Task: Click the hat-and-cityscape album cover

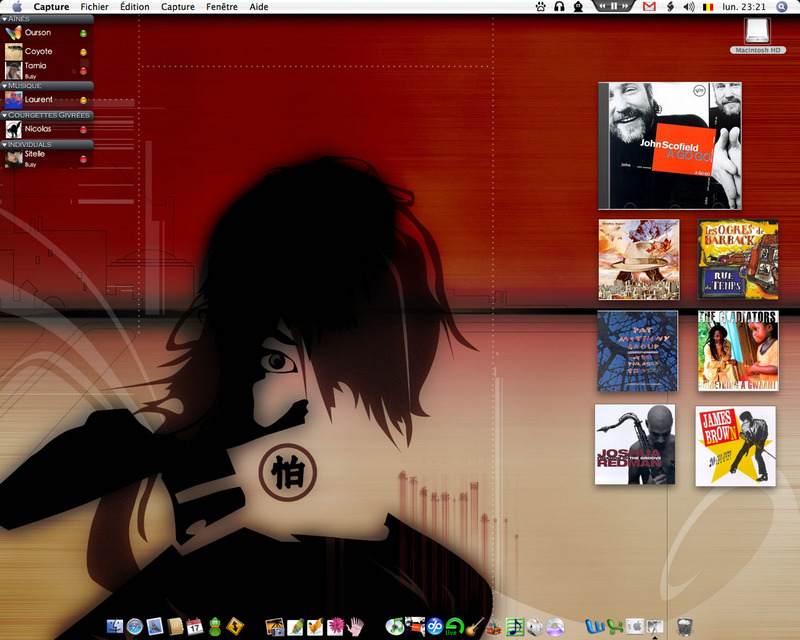Action: click(639, 259)
